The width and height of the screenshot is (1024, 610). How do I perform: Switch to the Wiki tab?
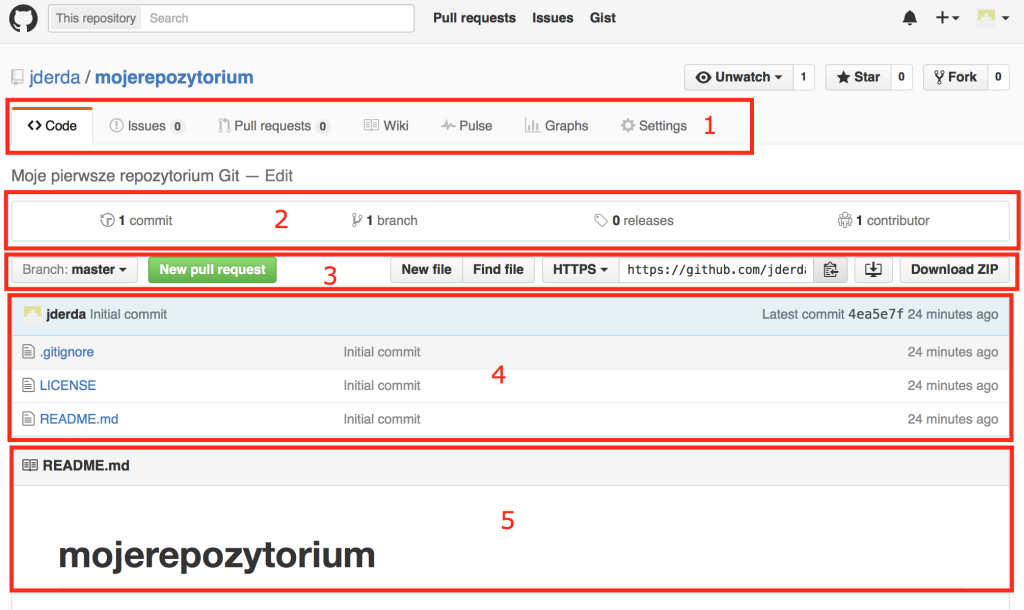click(x=386, y=125)
